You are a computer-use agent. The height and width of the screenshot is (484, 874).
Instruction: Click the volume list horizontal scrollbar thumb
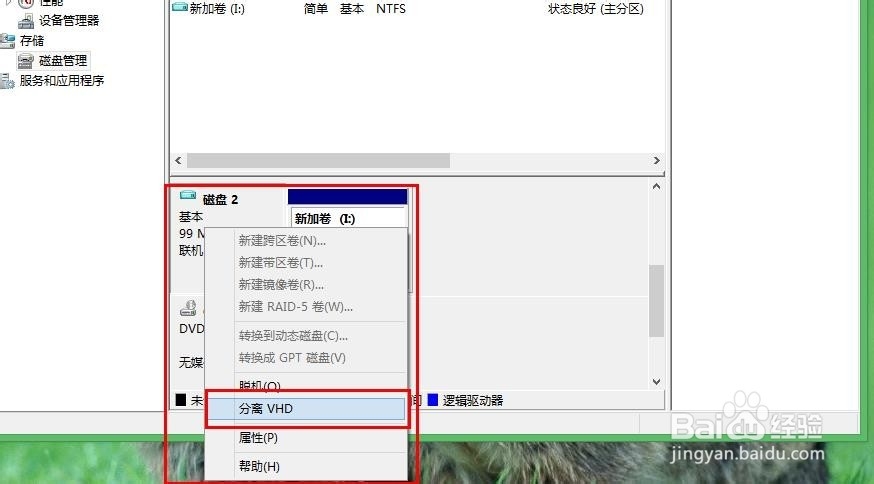point(318,161)
